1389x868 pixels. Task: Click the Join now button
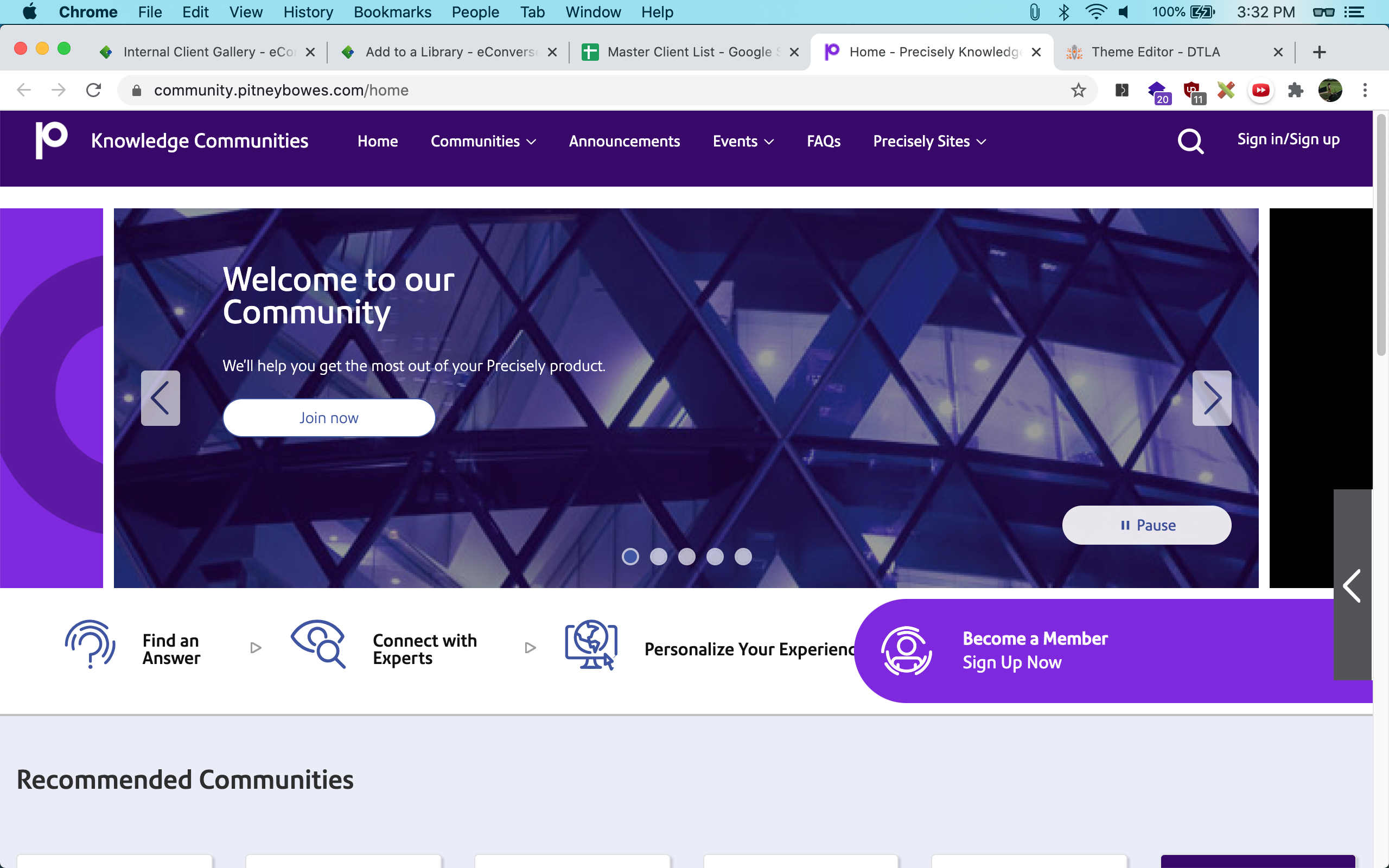[329, 418]
